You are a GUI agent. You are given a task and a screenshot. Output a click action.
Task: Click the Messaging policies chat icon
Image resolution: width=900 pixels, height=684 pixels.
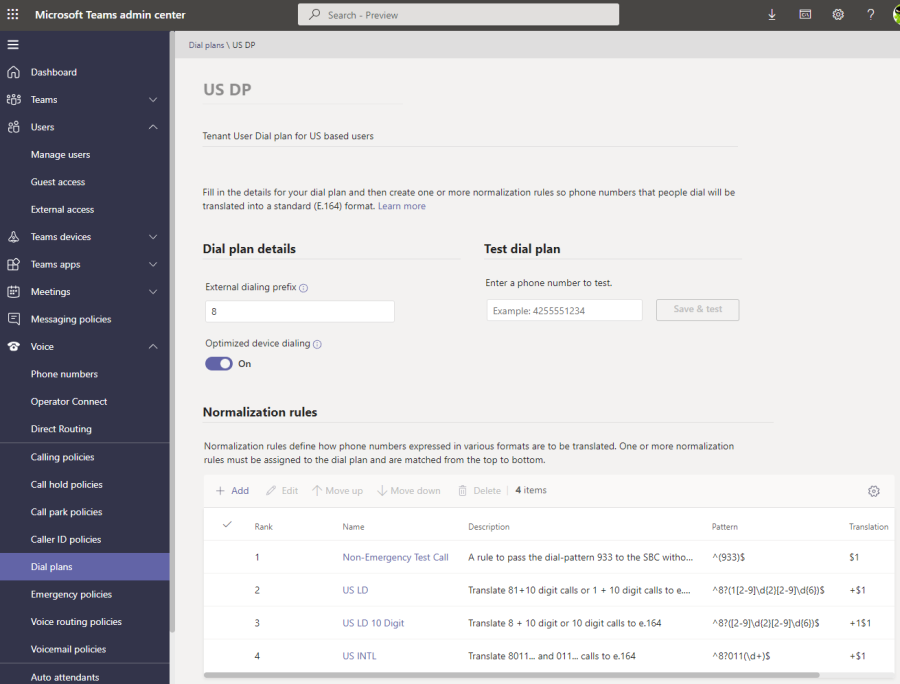[14, 319]
